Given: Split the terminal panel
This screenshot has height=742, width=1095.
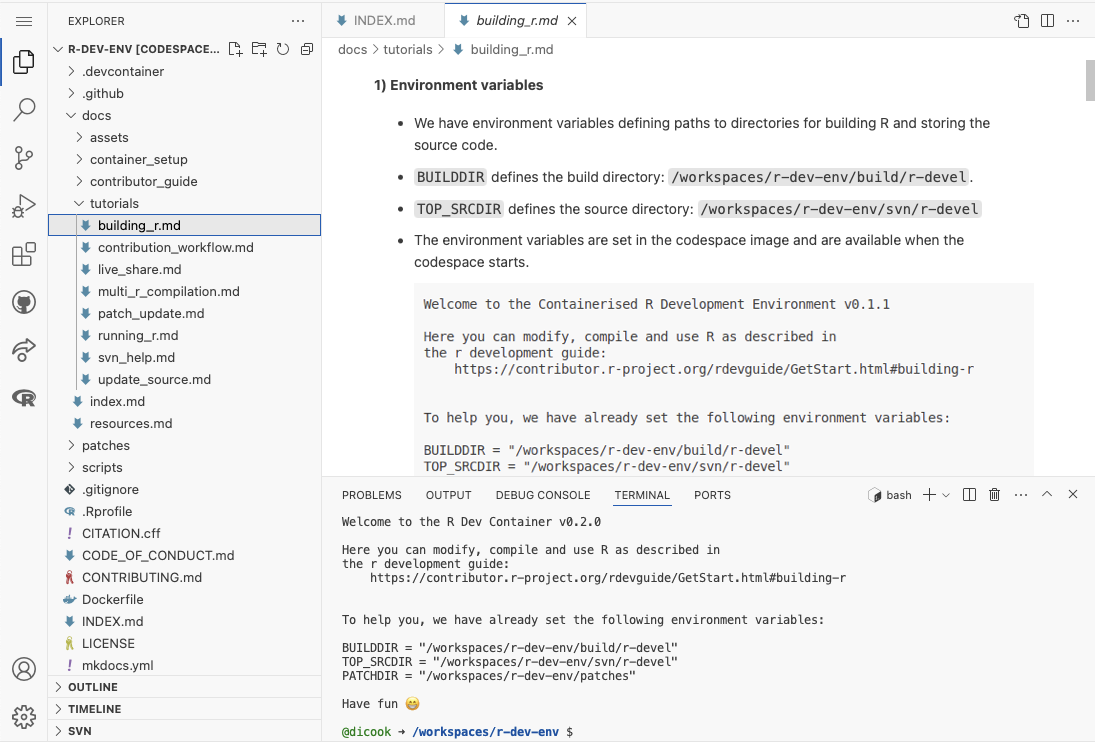Looking at the screenshot, I should [x=969, y=495].
